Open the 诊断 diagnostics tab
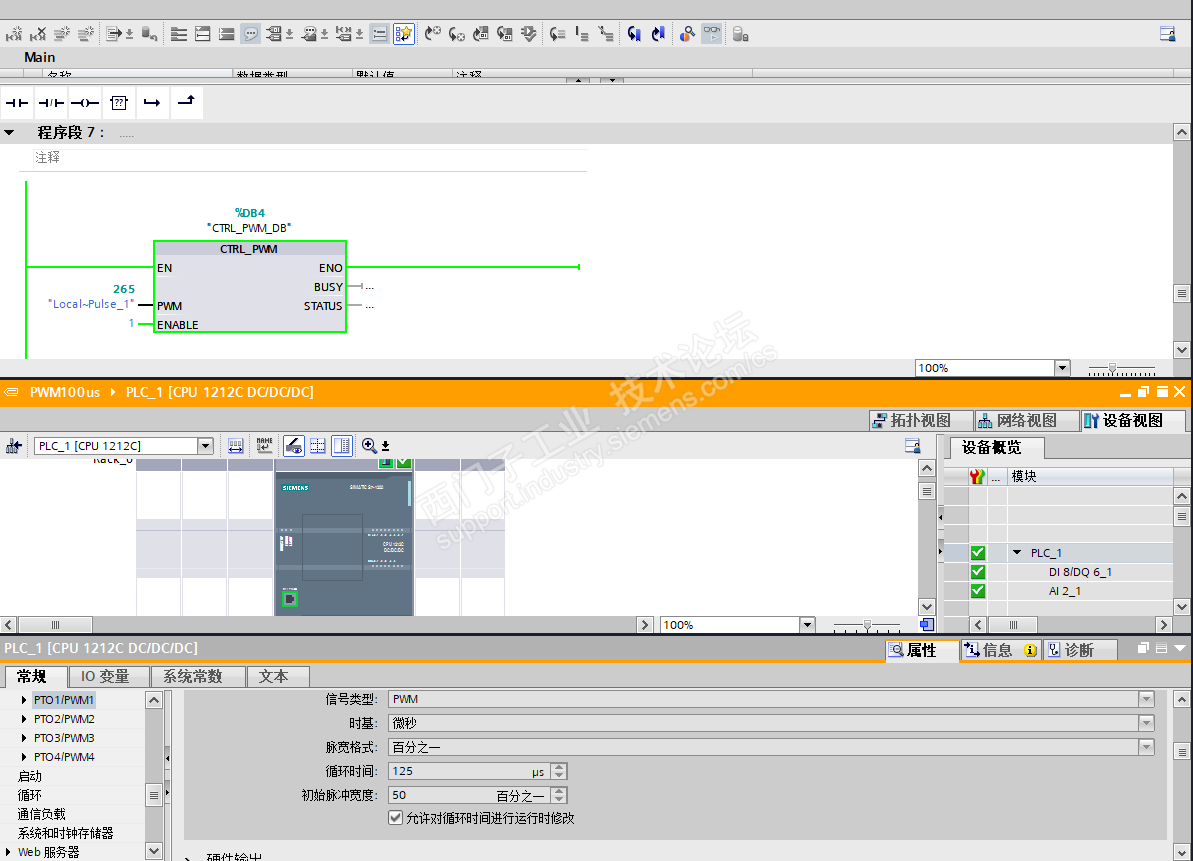Screen dimensions: 1193x861 point(1079,650)
